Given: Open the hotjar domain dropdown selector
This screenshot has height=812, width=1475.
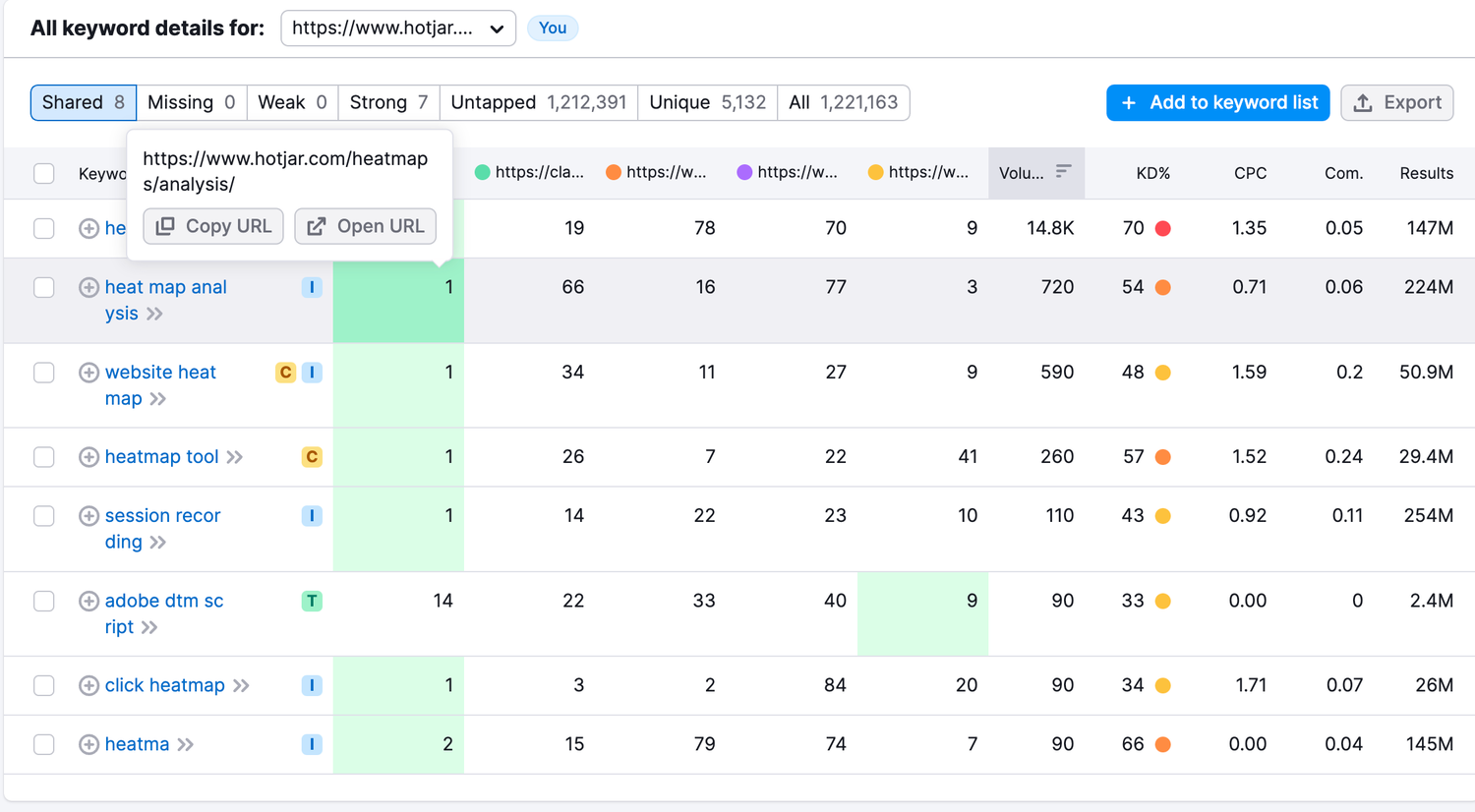Looking at the screenshot, I should point(398,29).
